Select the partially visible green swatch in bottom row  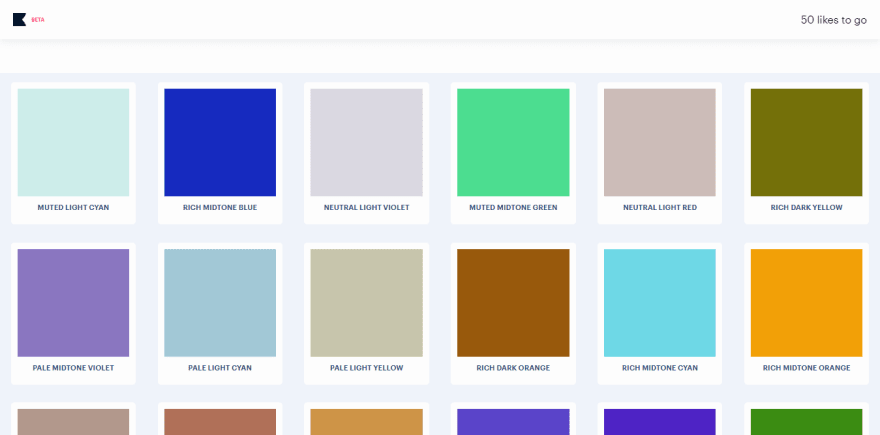tap(806, 422)
